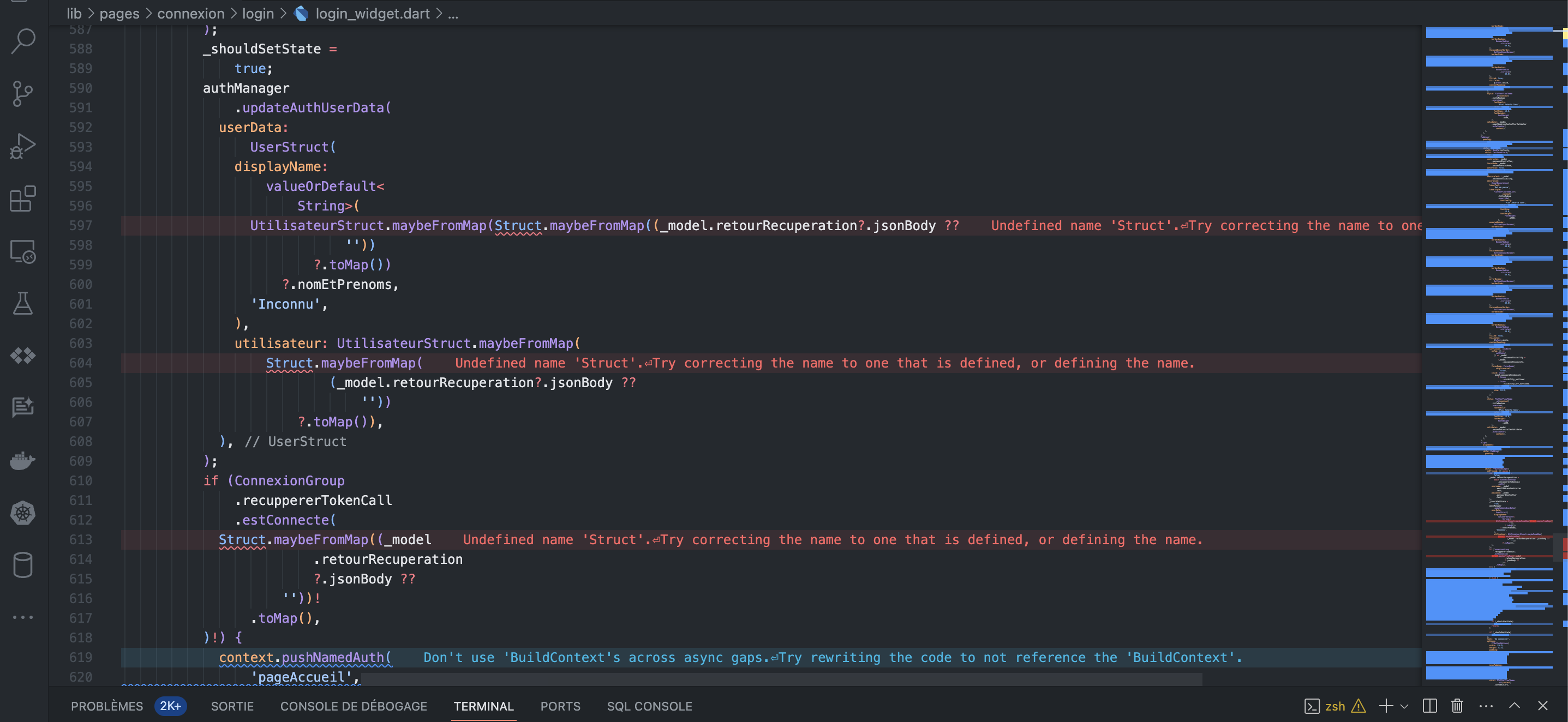Switch to the PORTS tab
The height and width of the screenshot is (722, 1568).
(x=560, y=706)
